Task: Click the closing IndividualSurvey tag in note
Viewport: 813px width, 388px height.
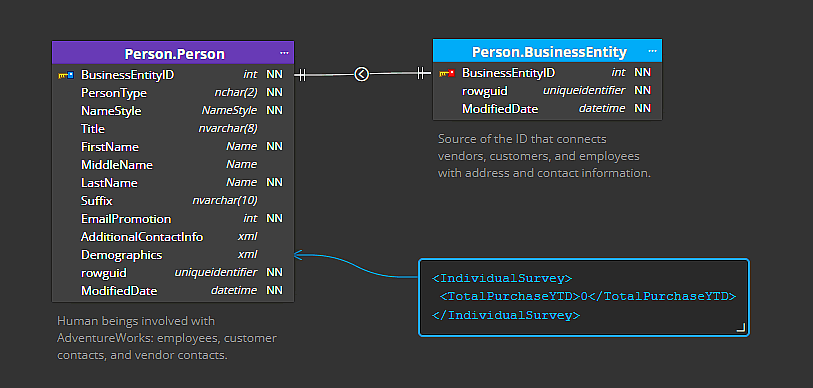Action: point(506,315)
